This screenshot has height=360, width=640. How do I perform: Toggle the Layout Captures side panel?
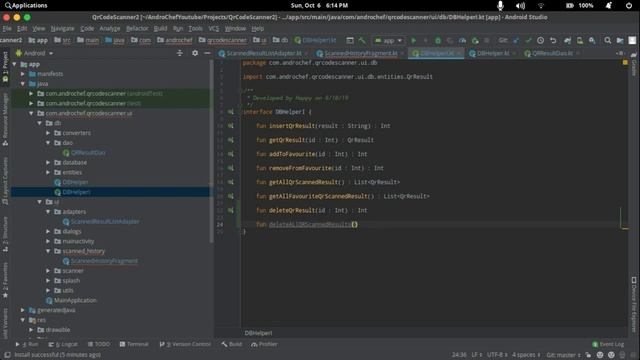point(5,181)
